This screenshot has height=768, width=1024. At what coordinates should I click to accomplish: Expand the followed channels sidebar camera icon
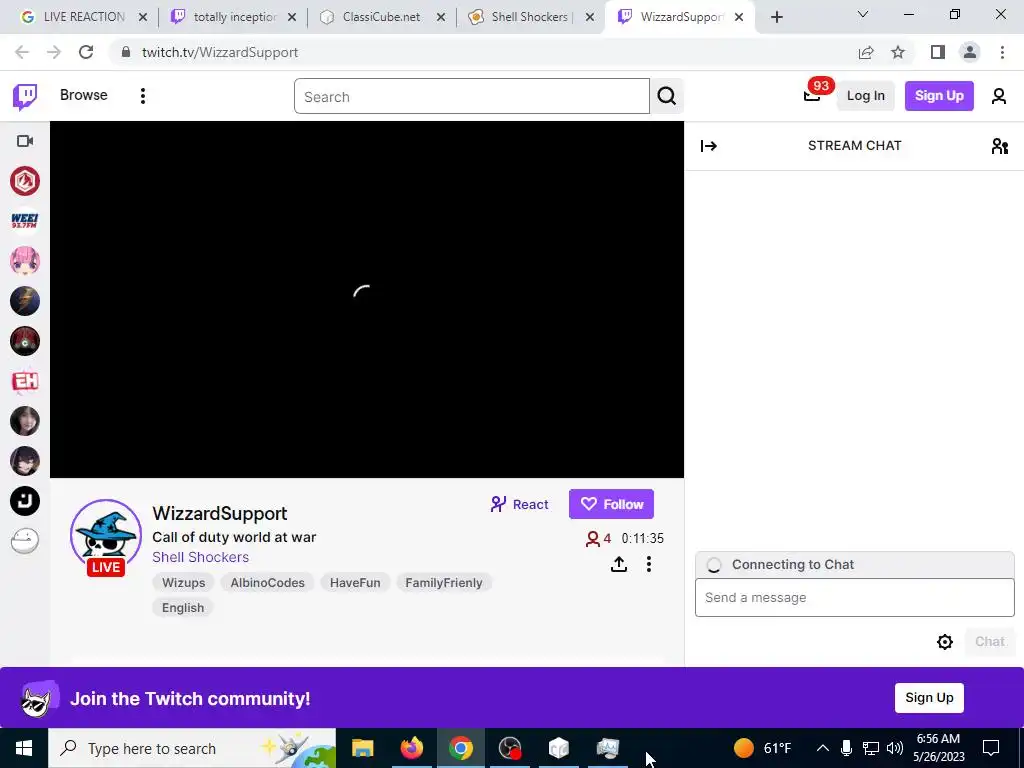pos(25,141)
